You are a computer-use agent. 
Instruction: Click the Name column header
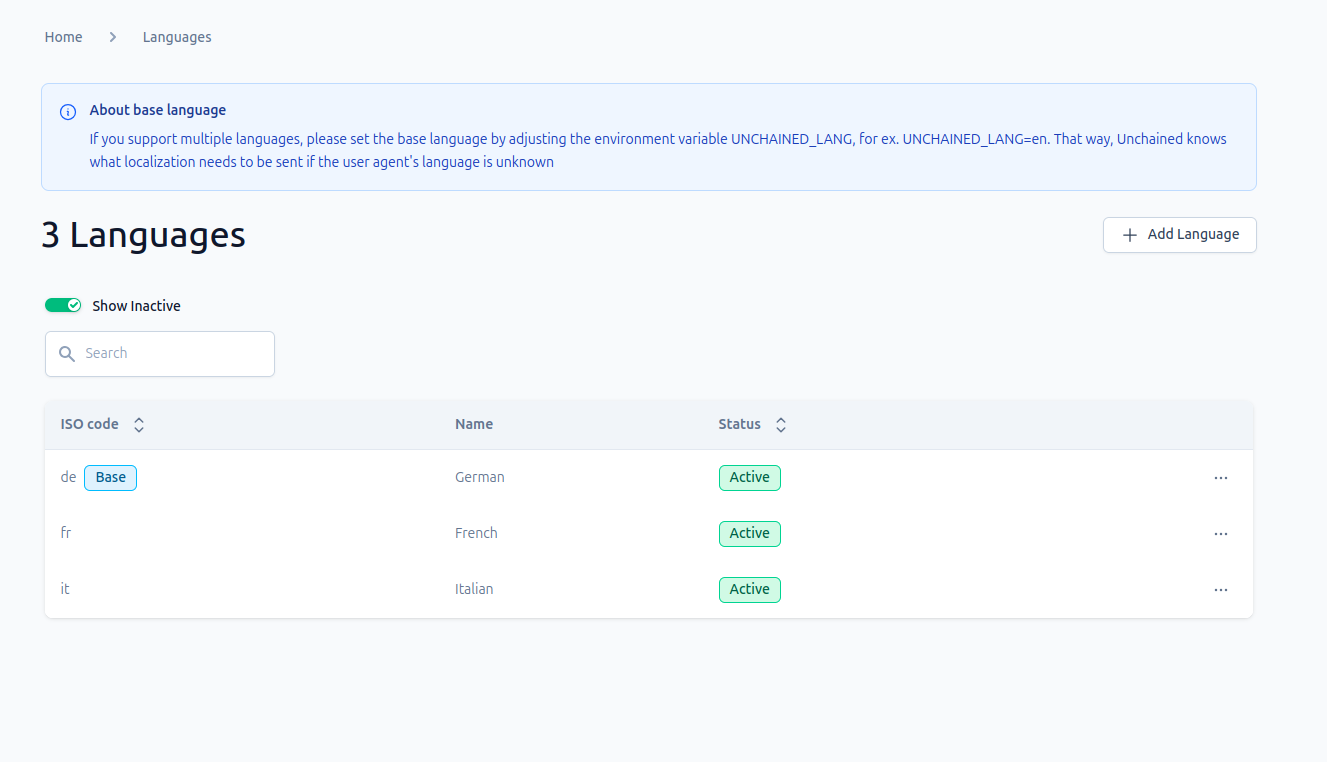474,424
